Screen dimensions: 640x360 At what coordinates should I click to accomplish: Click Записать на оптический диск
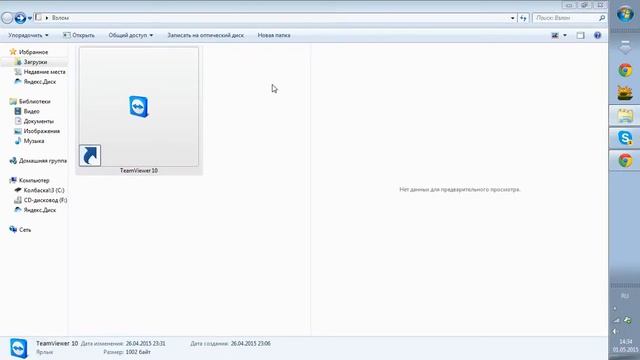click(x=205, y=36)
